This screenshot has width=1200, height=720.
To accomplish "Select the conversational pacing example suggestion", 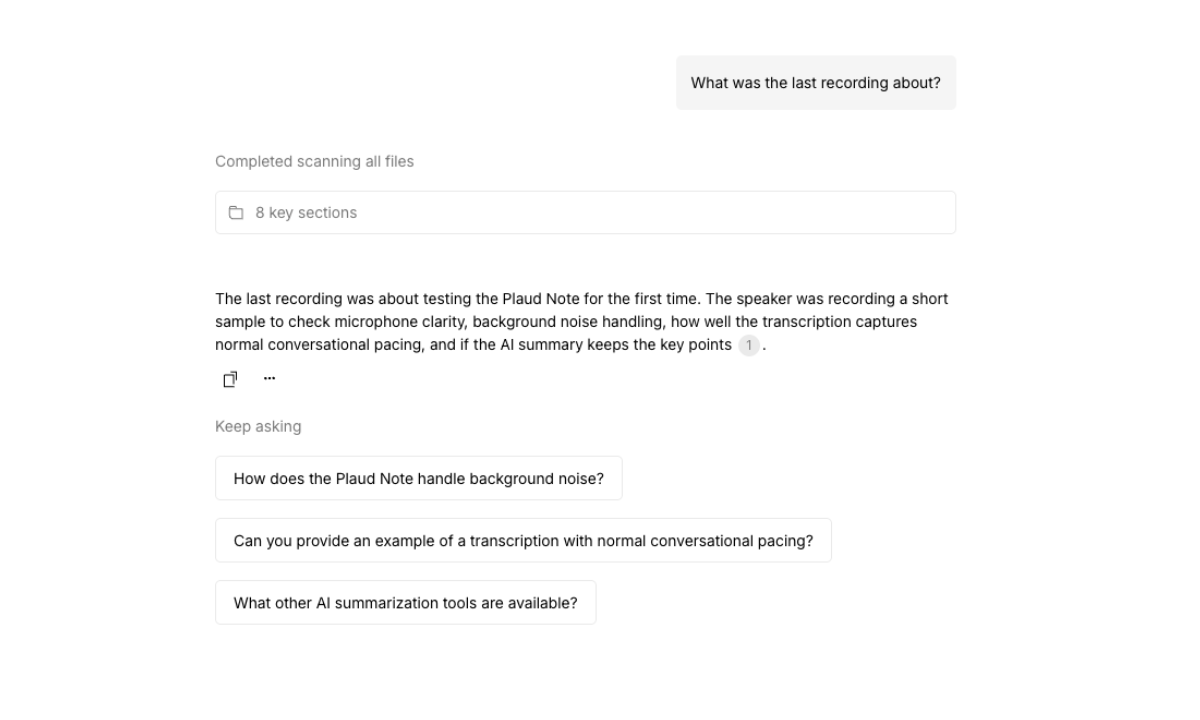I will [523, 541].
